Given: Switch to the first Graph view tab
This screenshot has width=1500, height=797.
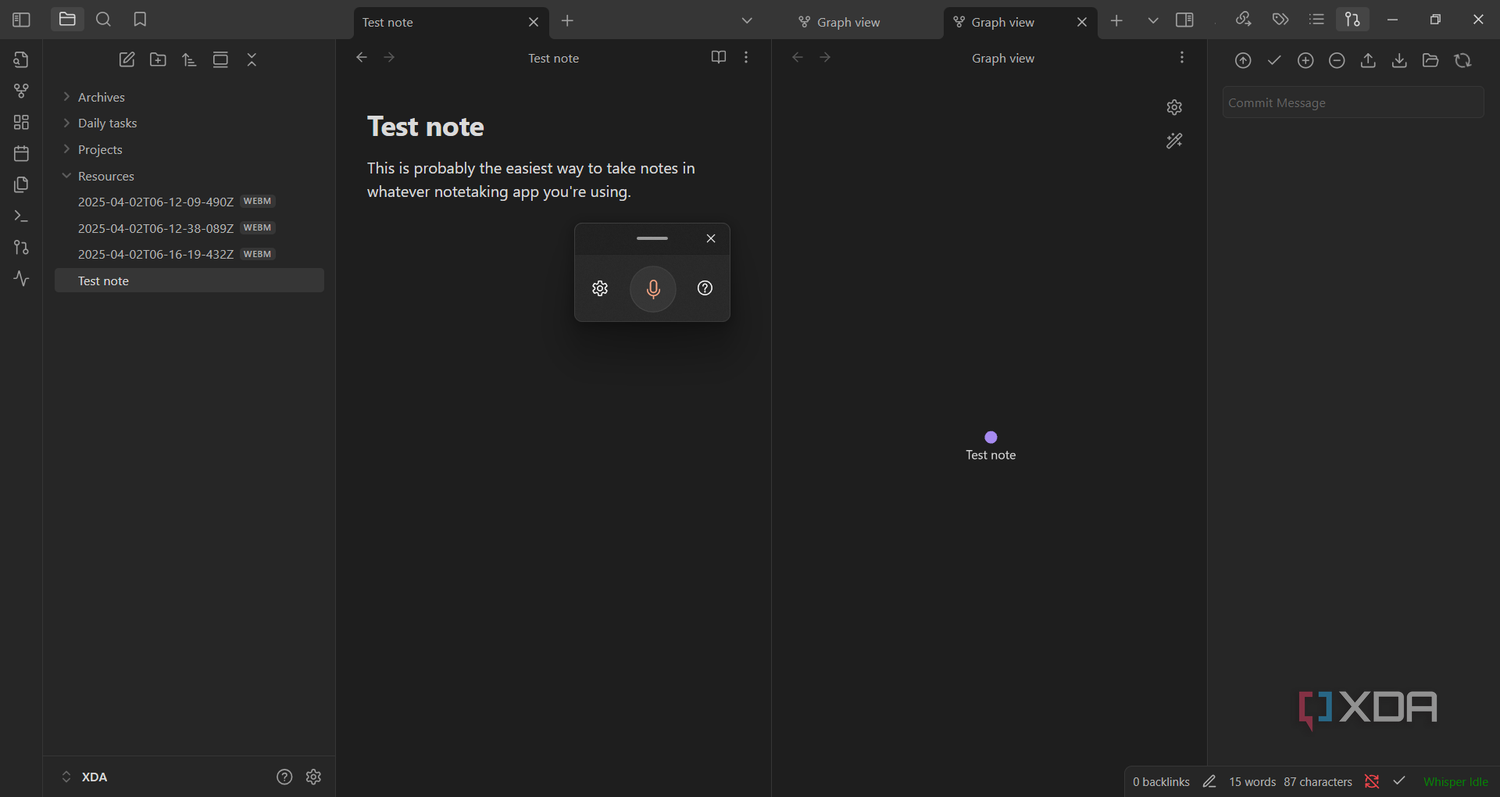Looking at the screenshot, I should coord(839,22).
